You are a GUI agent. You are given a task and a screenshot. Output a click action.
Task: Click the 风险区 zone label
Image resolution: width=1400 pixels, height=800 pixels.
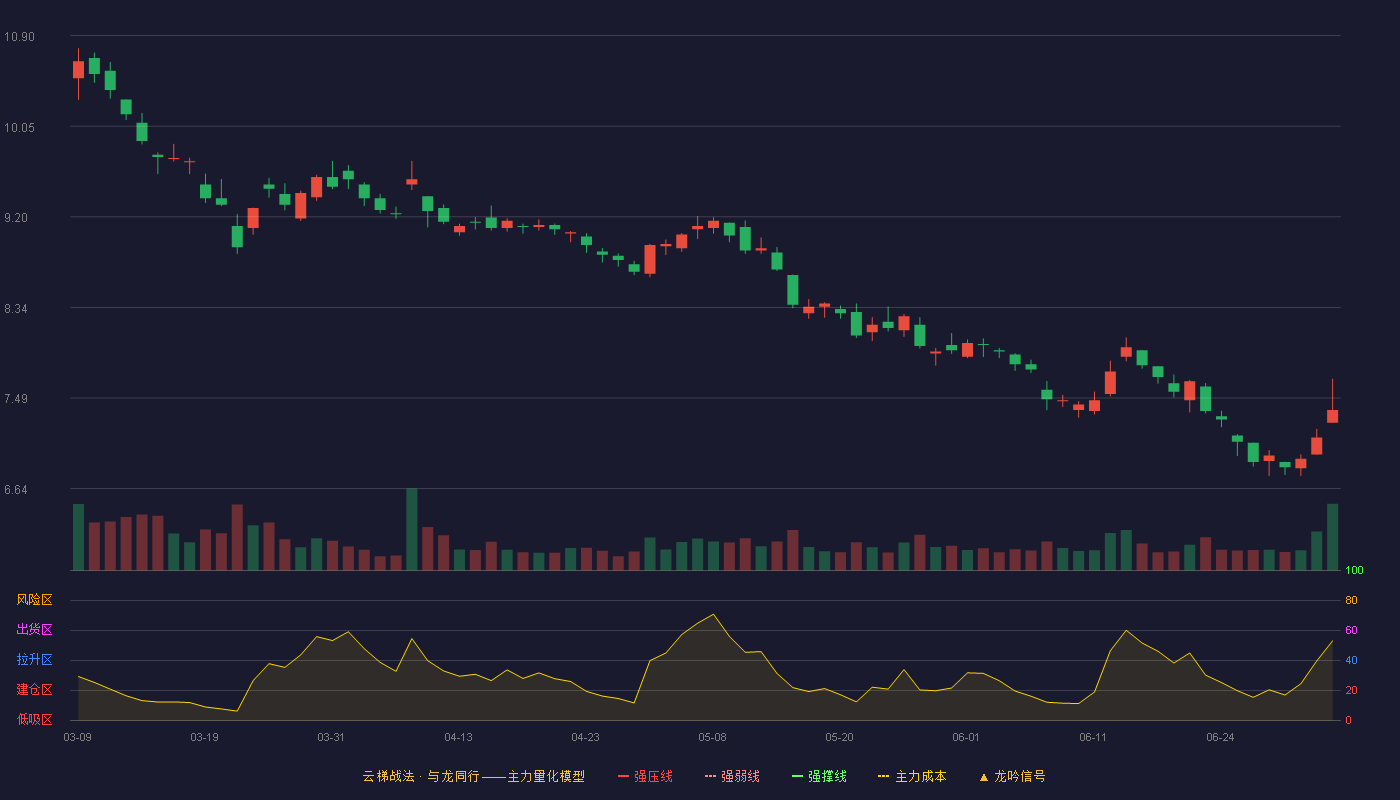click(34, 600)
